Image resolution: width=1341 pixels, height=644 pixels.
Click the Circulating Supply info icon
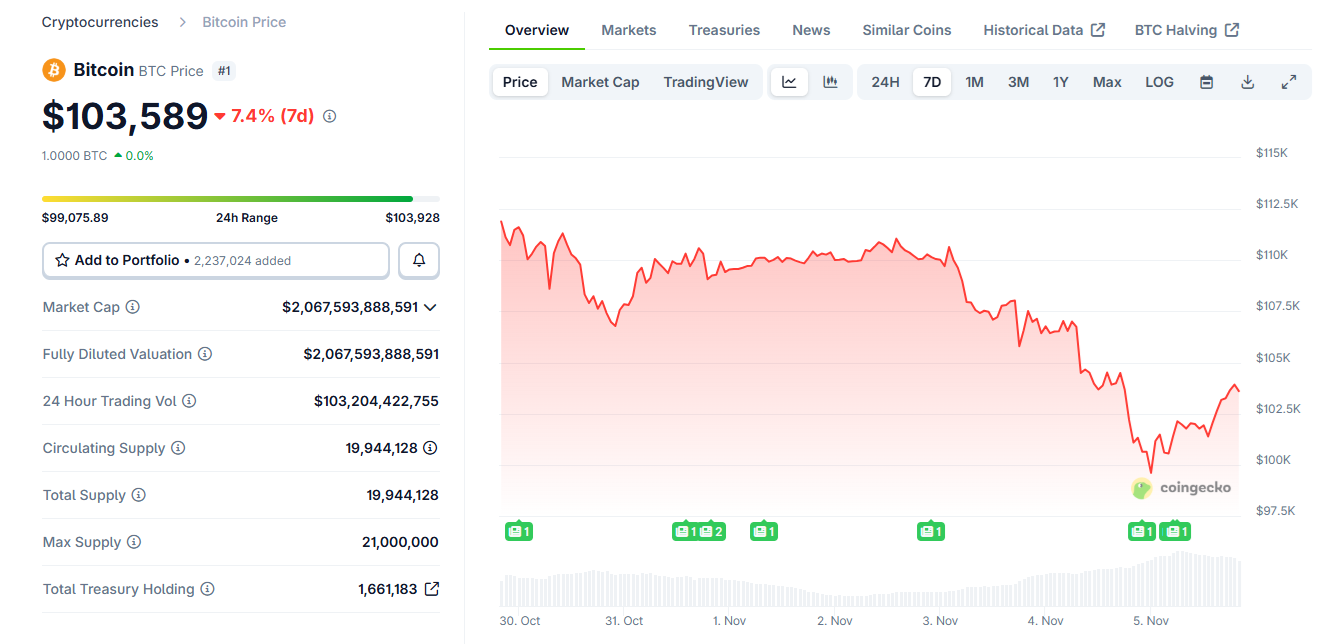click(x=181, y=448)
